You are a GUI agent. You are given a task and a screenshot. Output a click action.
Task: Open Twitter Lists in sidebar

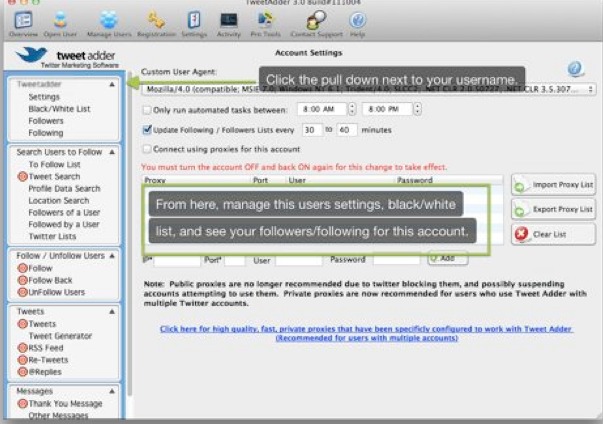(x=52, y=236)
